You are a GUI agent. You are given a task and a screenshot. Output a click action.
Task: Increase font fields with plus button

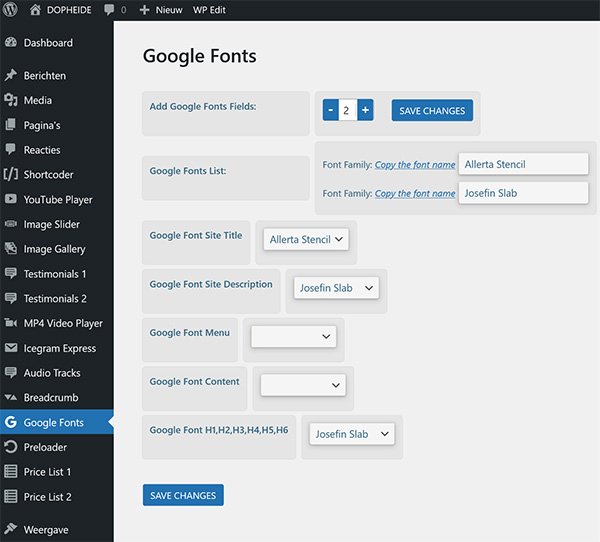coord(365,110)
